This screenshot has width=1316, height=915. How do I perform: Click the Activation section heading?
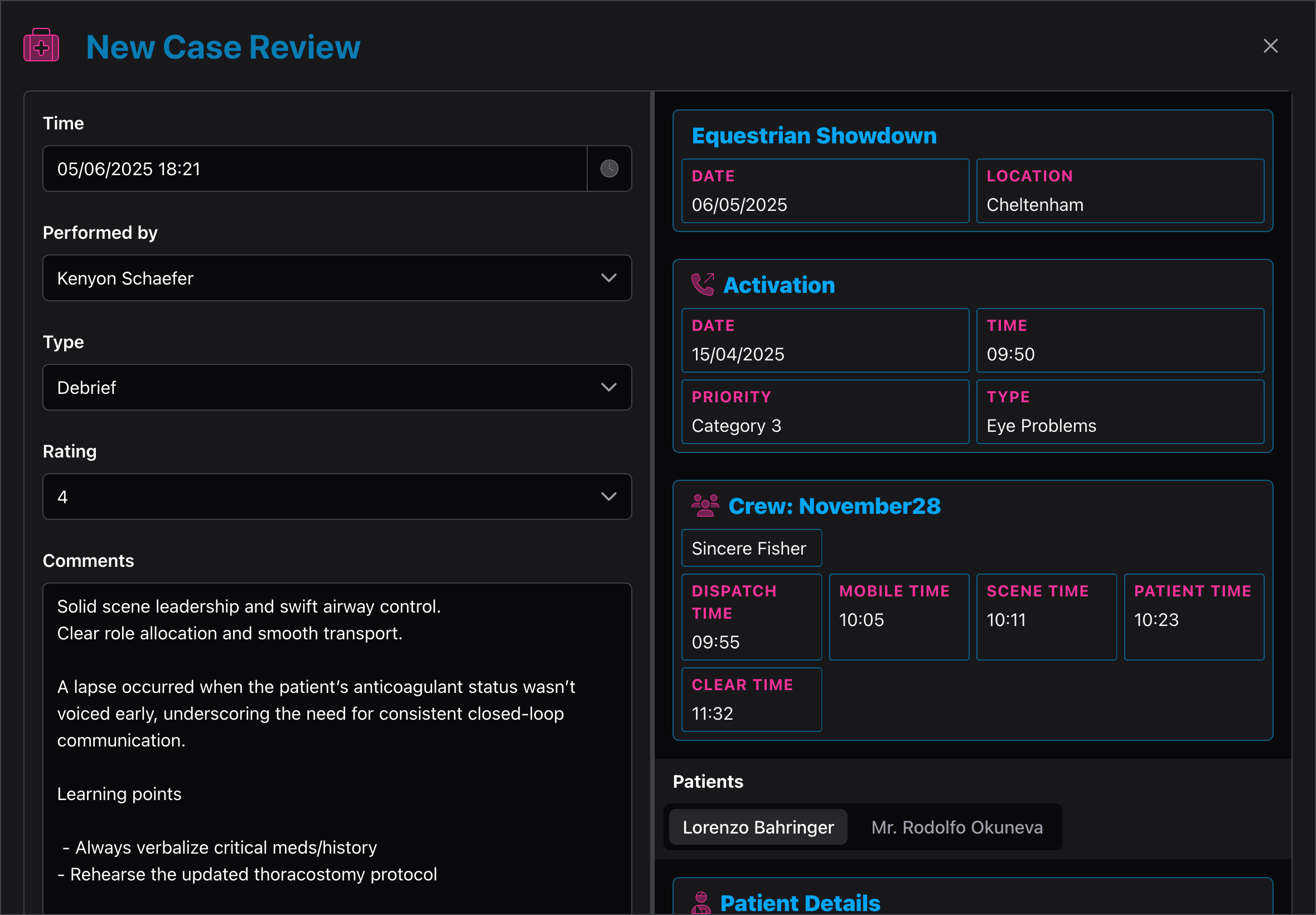click(x=780, y=285)
